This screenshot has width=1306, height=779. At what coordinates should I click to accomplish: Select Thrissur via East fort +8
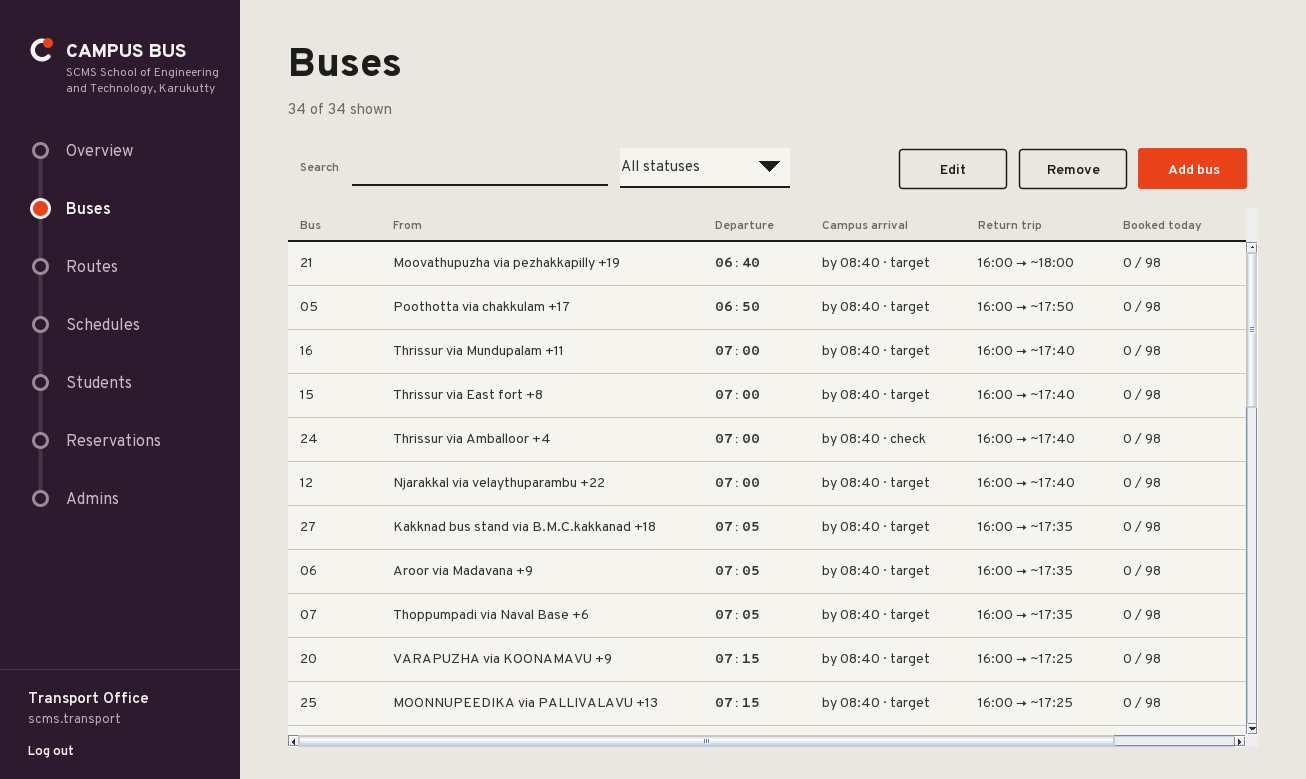point(767,395)
